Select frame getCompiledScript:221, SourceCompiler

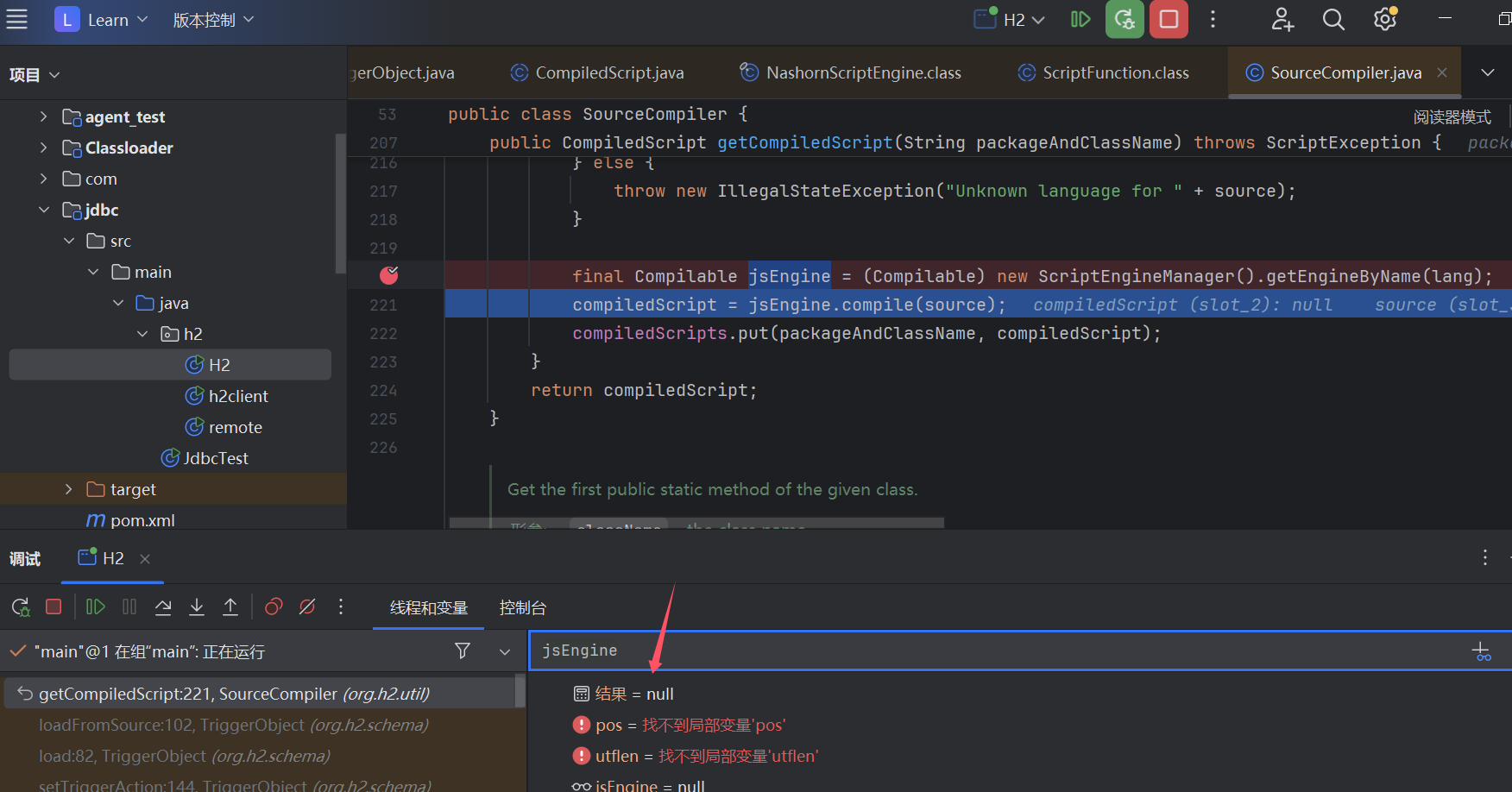coord(260,694)
